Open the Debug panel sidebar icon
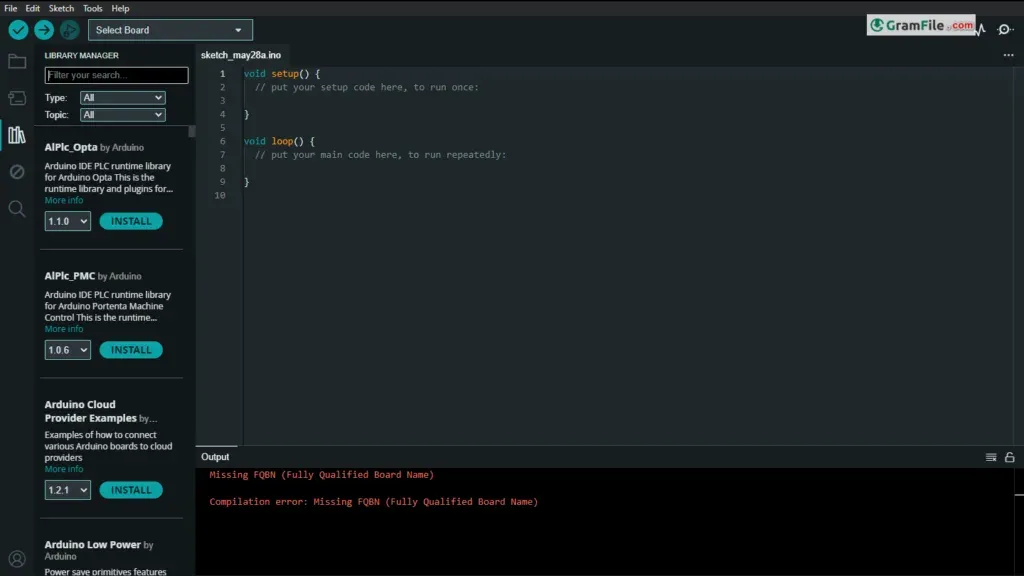1024x576 pixels. point(17,172)
